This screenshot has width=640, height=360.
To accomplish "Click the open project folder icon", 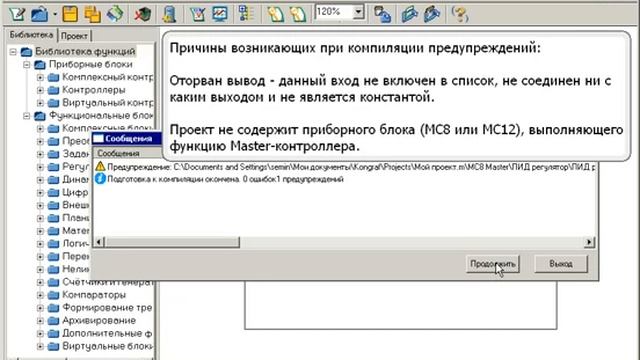I will pyautogui.click(x=40, y=15).
